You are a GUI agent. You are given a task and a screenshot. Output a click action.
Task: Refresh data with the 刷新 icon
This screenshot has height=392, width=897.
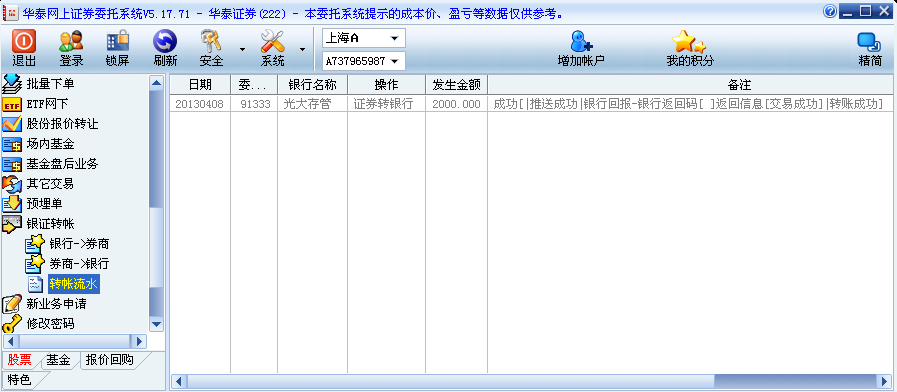pyautogui.click(x=165, y=41)
